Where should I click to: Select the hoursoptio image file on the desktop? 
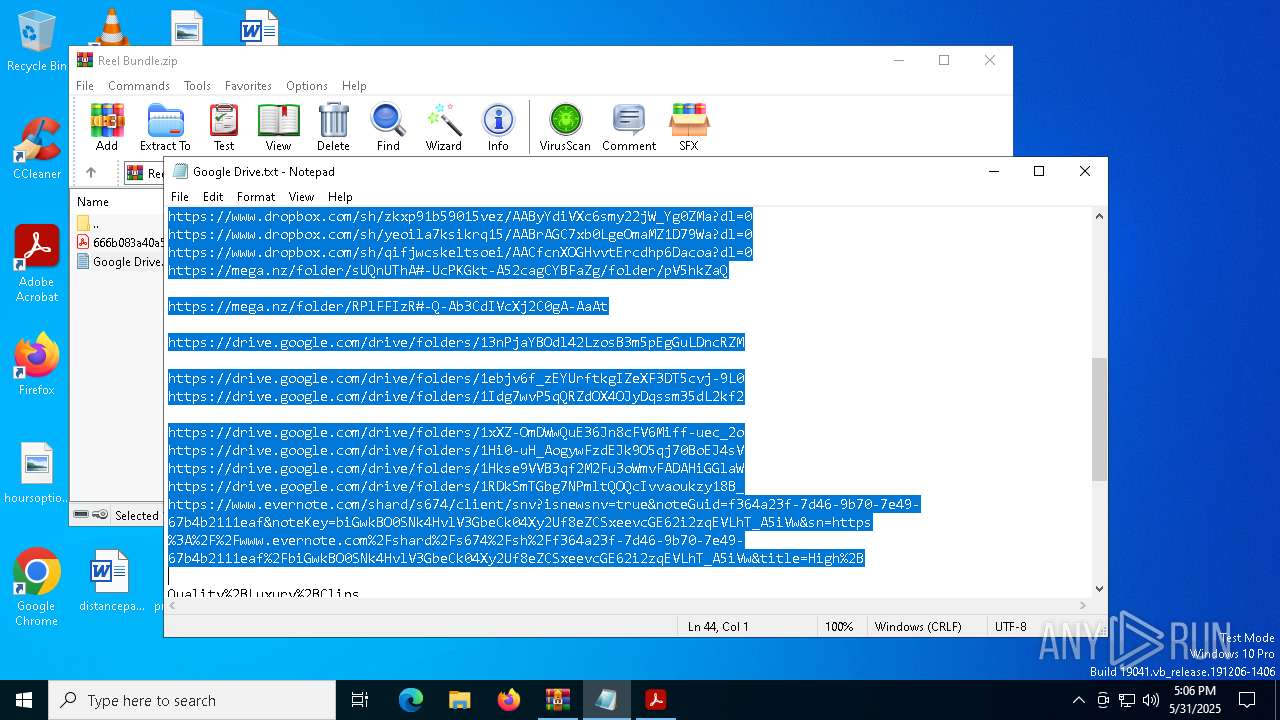36,473
